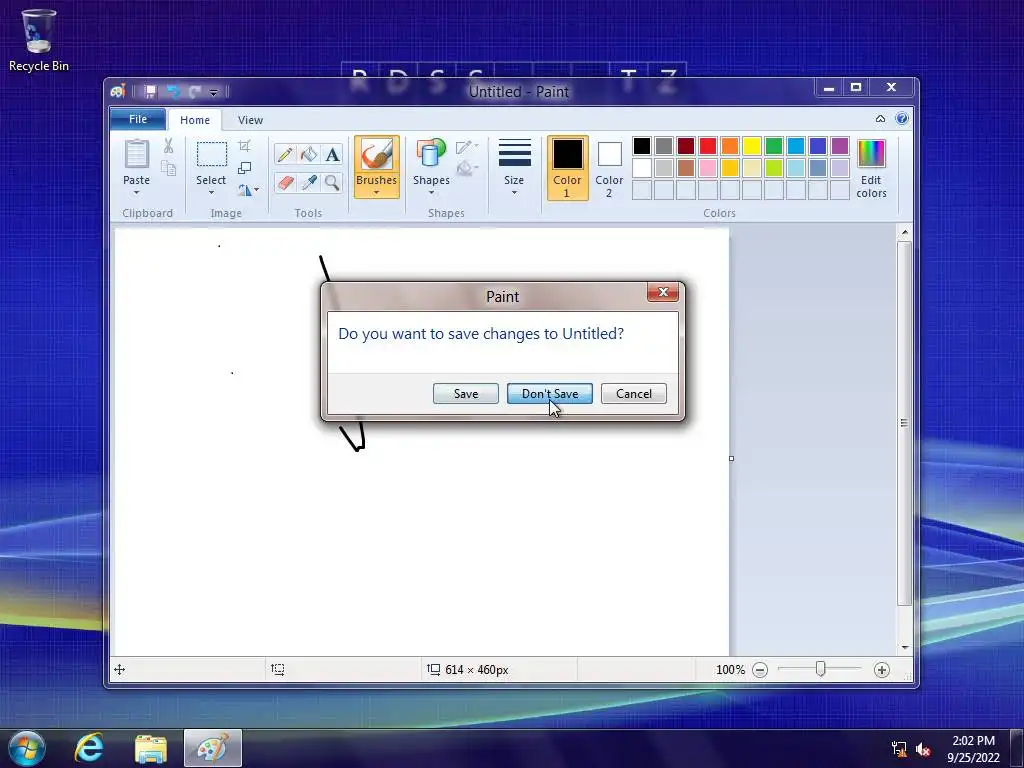Click the Paint Help question mark icon
The height and width of the screenshot is (768, 1024).
[x=902, y=119]
